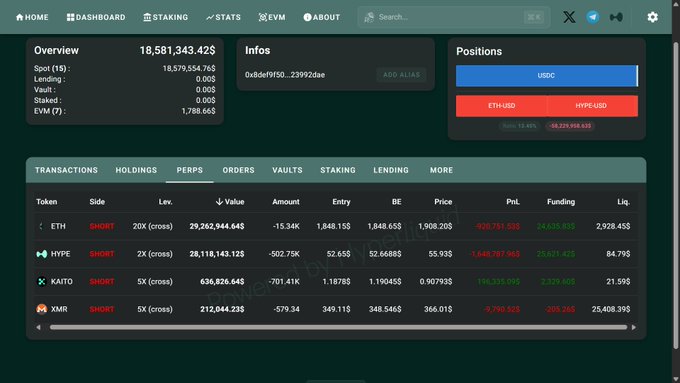Open X (Twitter) link icon

pos(569,17)
